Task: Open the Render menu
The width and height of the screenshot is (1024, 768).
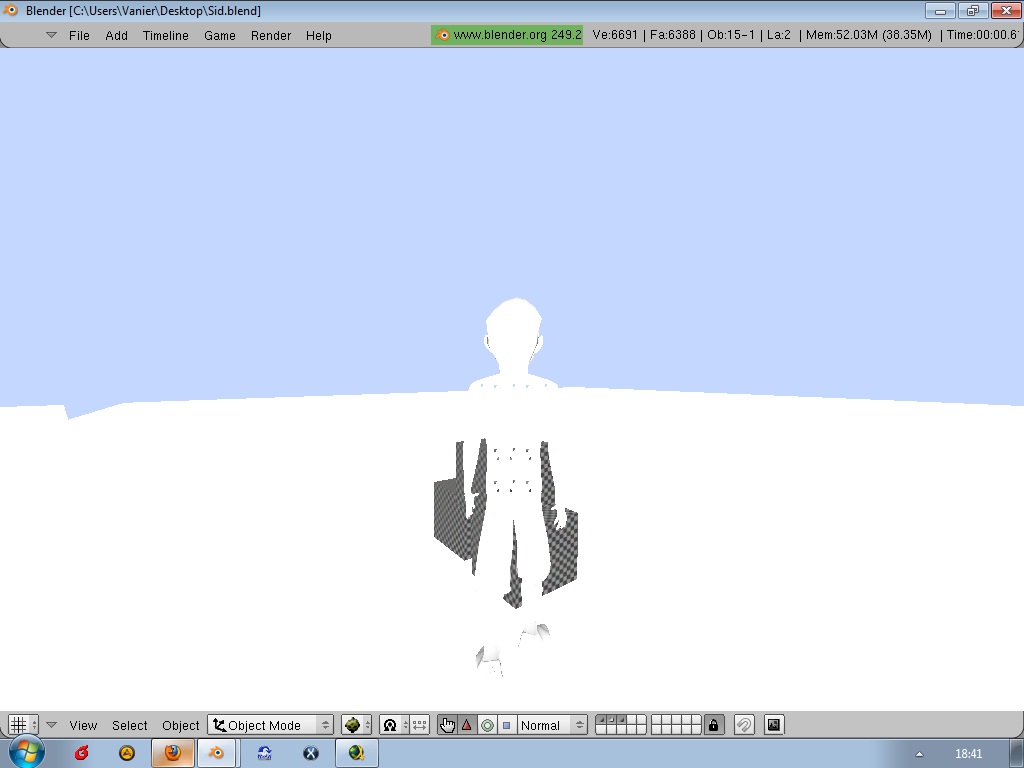Action: pyautogui.click(x=270, y=35)
